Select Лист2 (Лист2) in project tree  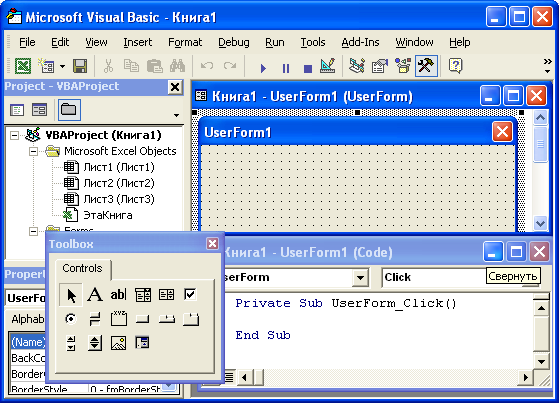pos(119,183)
